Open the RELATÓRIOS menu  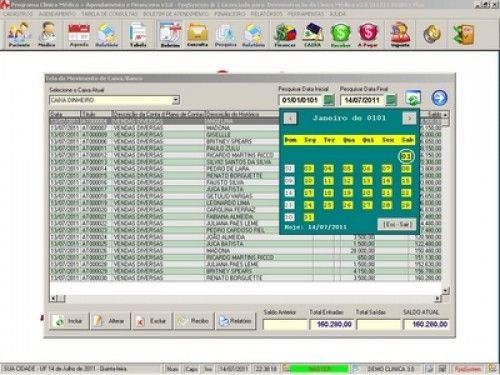tap(266, 14)
